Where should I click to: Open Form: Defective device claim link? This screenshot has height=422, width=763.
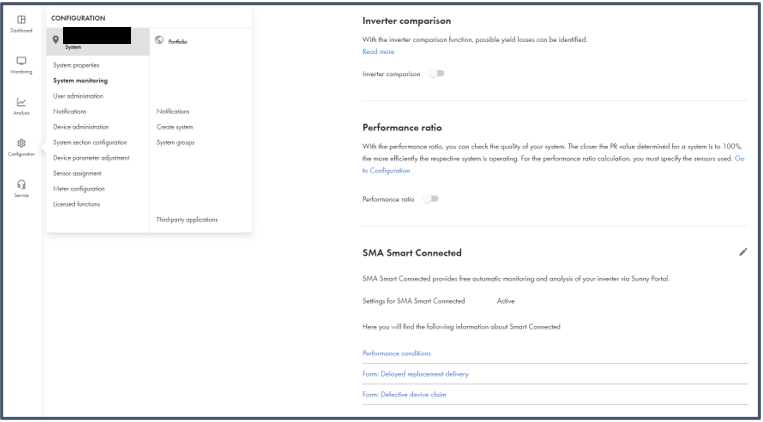[x=404, y=394]
